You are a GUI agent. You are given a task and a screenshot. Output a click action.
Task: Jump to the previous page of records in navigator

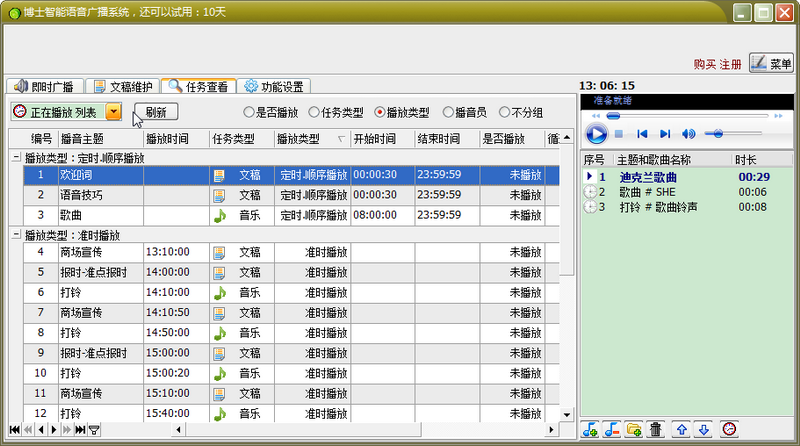(28, 430)
